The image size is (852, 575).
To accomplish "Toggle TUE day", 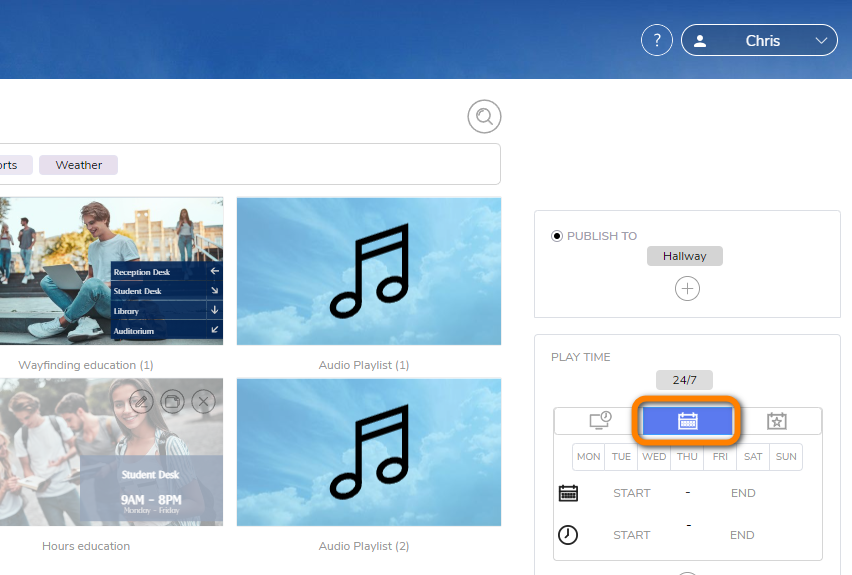I will (x=621, y=457).
